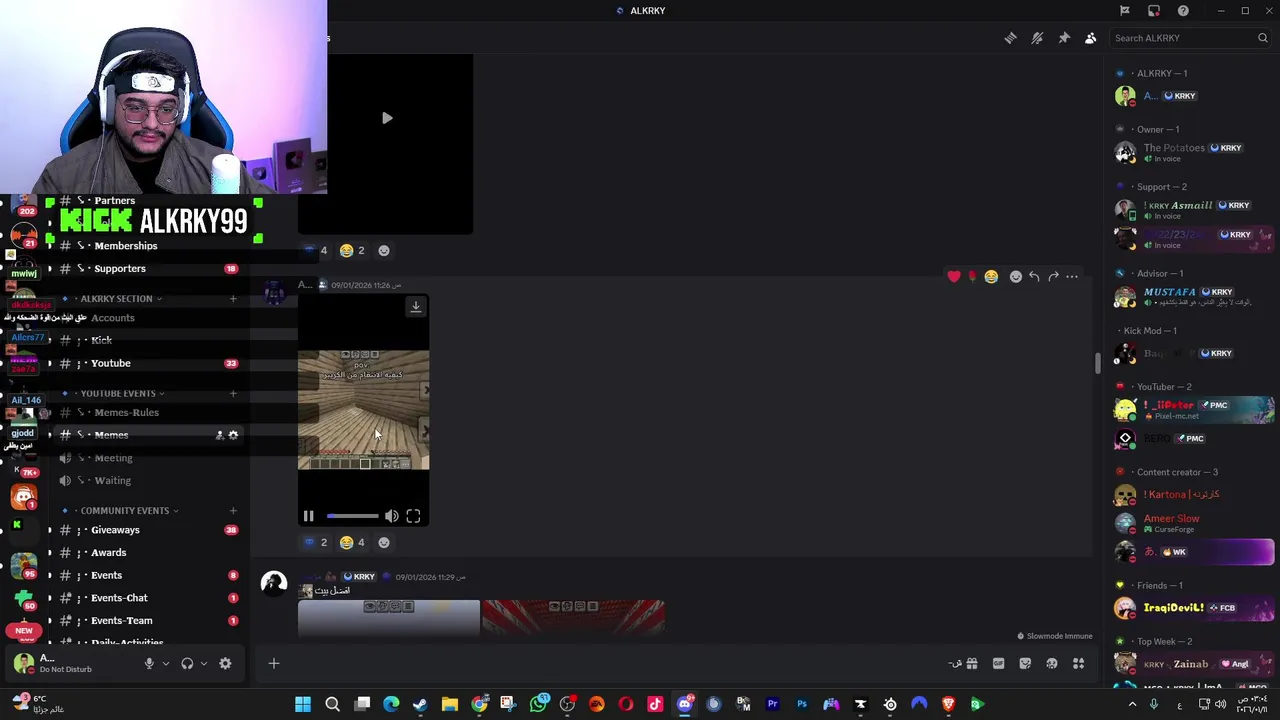This screenshot has height=720, width=1280.
Task: Add a reaction below the Minecraft video
Action: click(384, 542)
